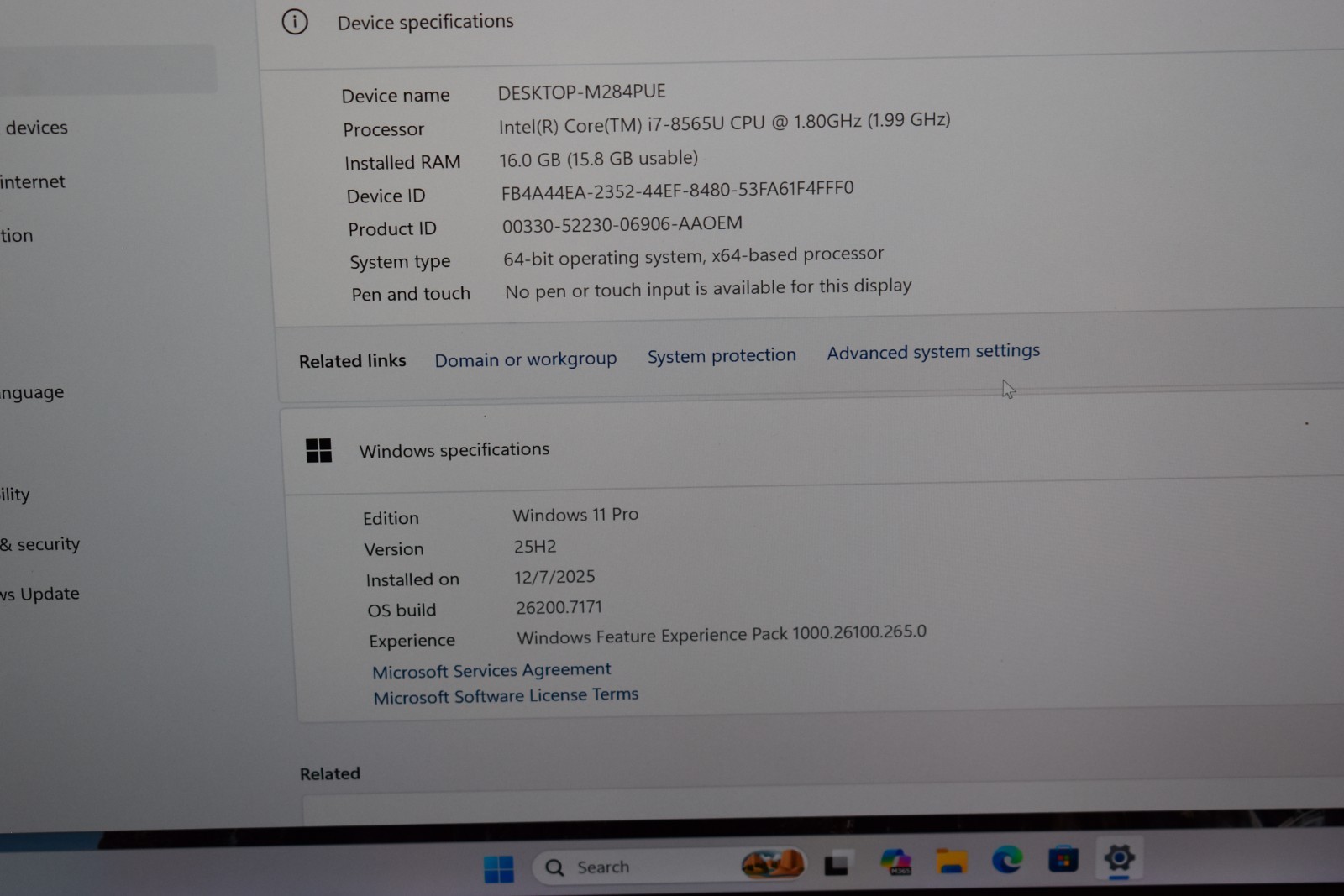This screenshot has height=896, width=1344.
Task: Open the System protection link
Action: pyautogui.click(x=722, y=356)
